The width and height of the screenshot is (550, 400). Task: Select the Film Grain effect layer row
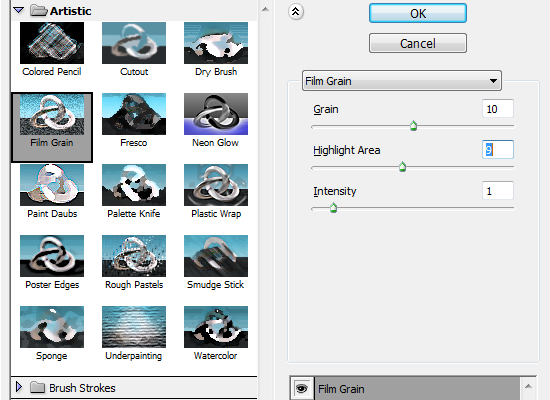click(417, 388)
